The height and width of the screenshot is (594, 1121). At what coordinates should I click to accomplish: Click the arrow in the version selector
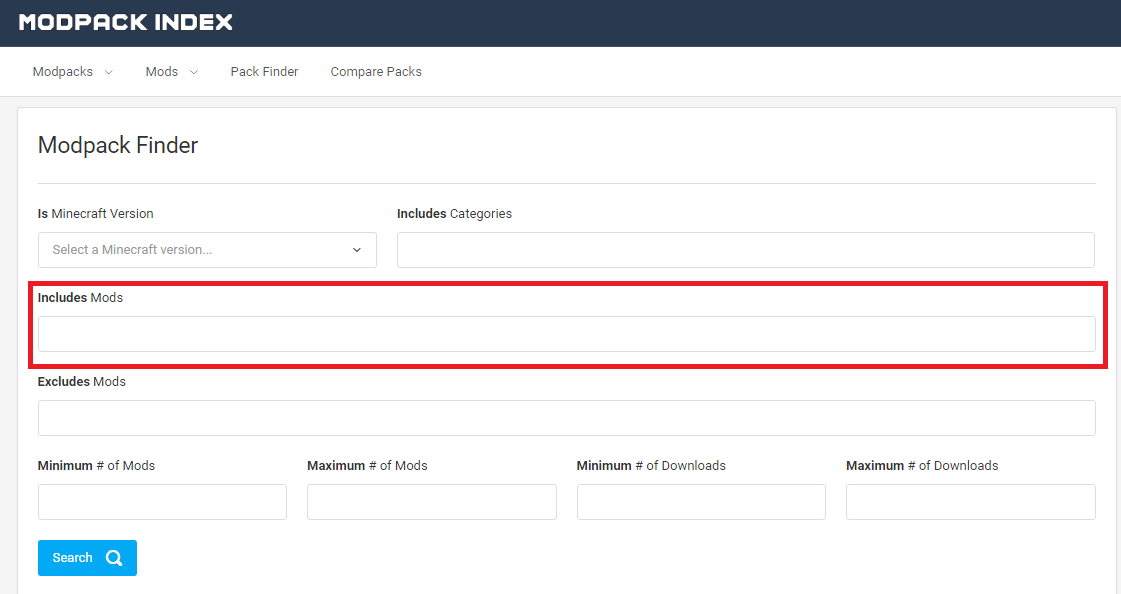pyautogui.click(x=357, y=250)
